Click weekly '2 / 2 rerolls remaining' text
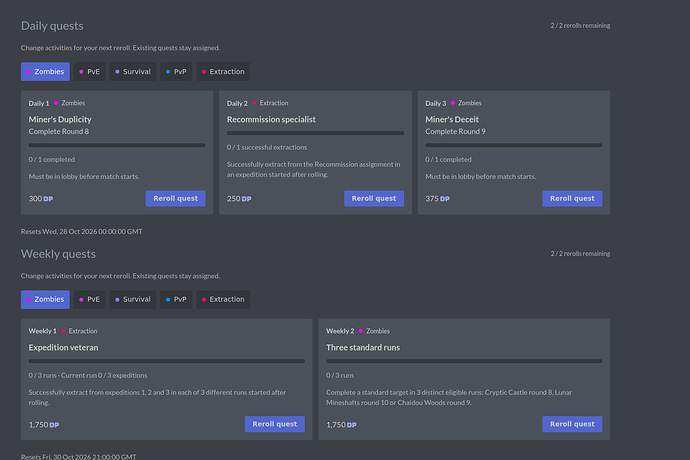 coord(580,254)
